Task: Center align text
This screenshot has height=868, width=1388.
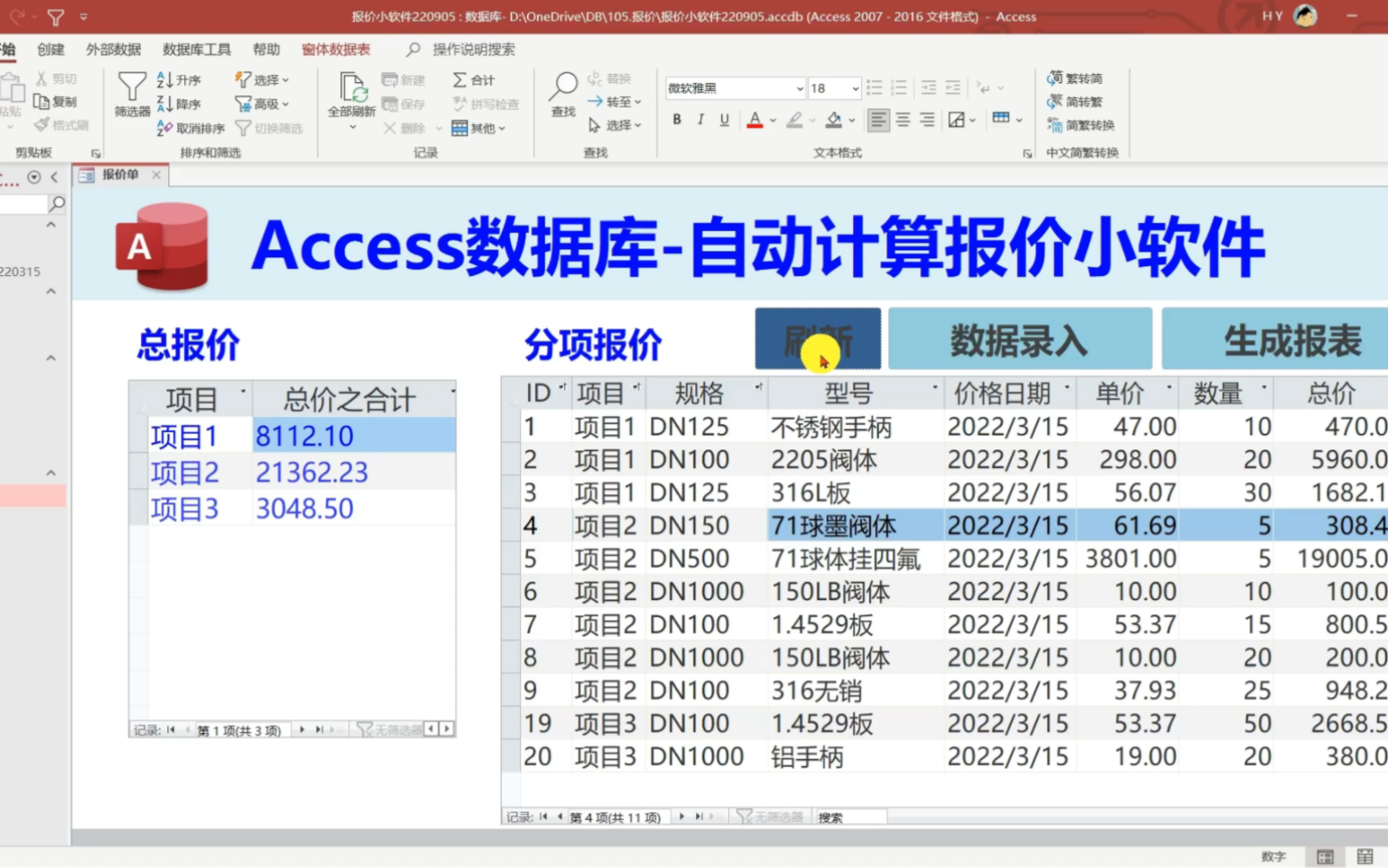Action: [902, 119]
